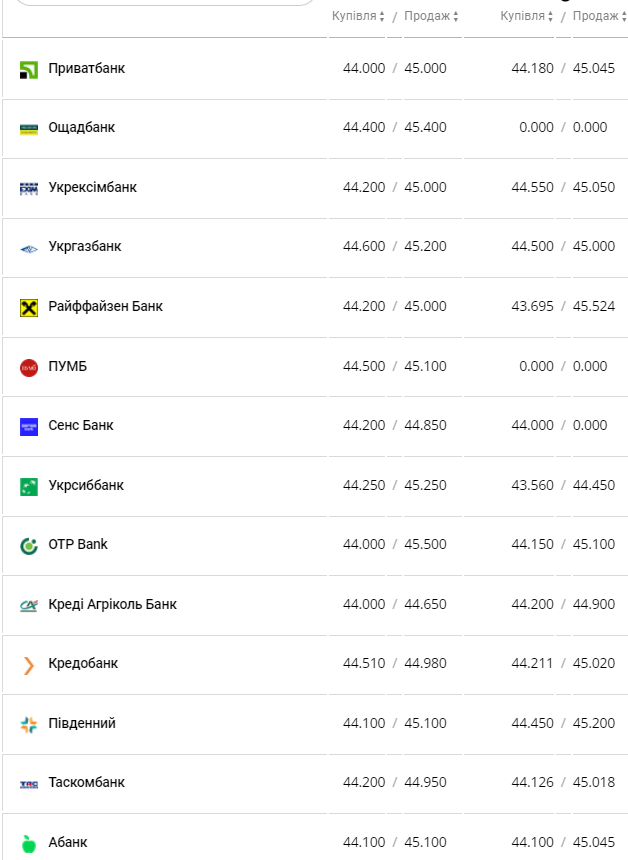This screenshot has width=628, height=860.
Task: Sort by first Продаж column
Action: click(431, 16)
